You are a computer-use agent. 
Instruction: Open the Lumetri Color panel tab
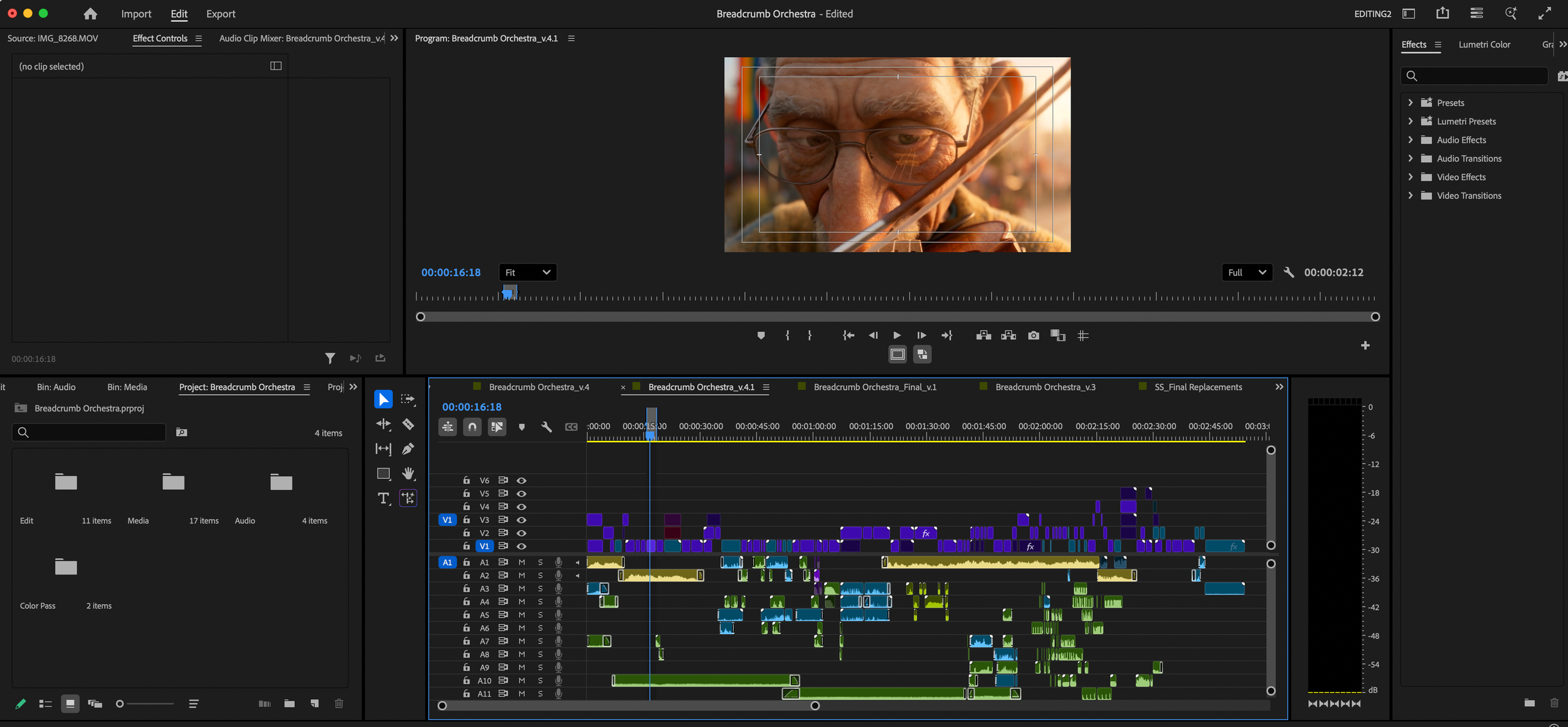1484,45
